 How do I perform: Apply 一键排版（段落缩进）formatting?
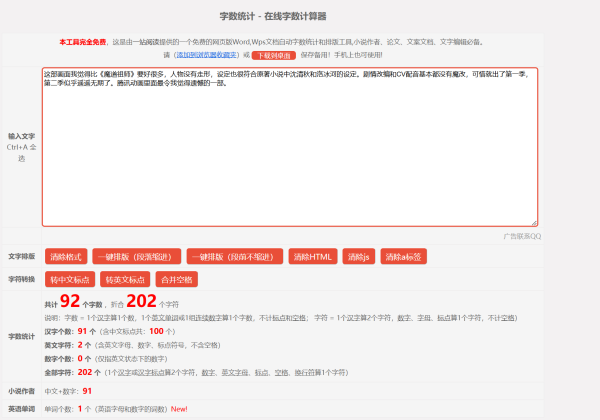(x=137, y=256)
